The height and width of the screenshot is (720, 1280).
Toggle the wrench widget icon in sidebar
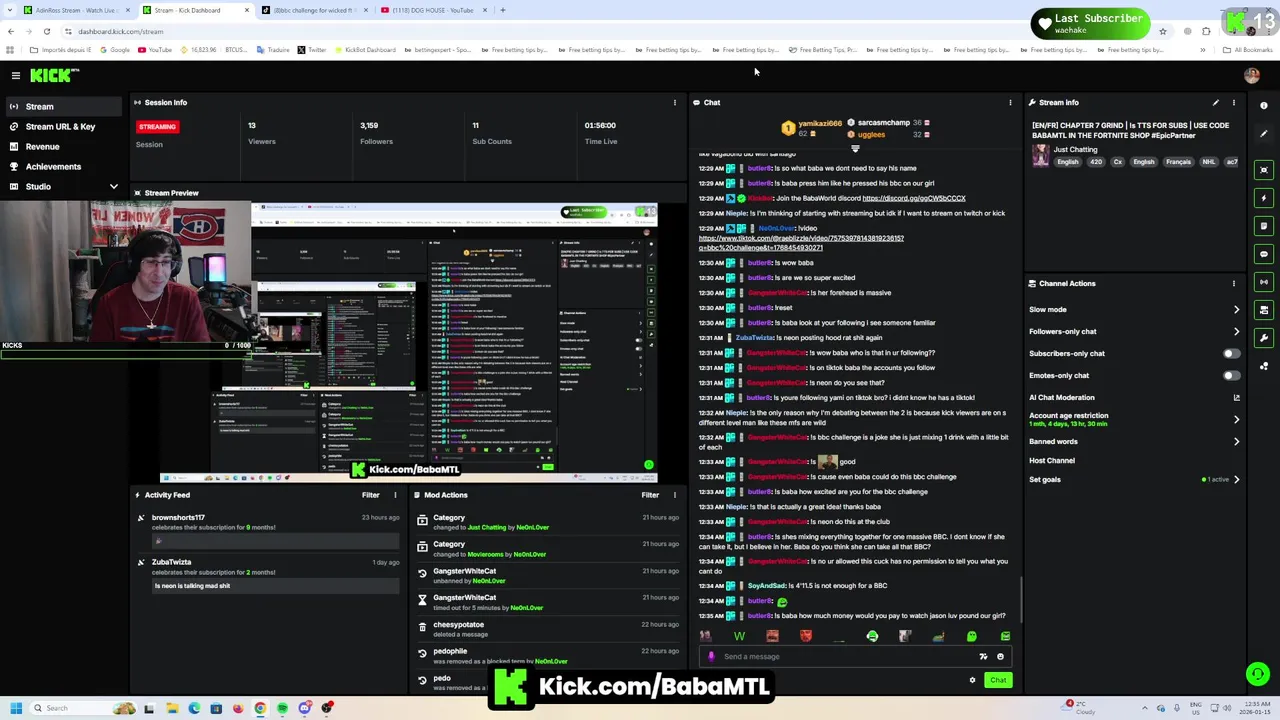pyautogui.click(x=1264, y=338)
